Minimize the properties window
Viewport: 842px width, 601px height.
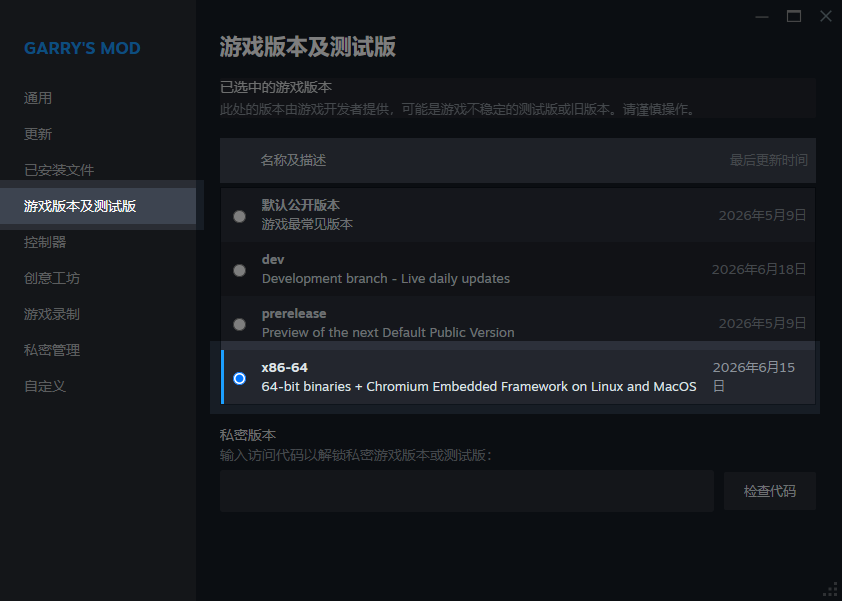point(762,17)
